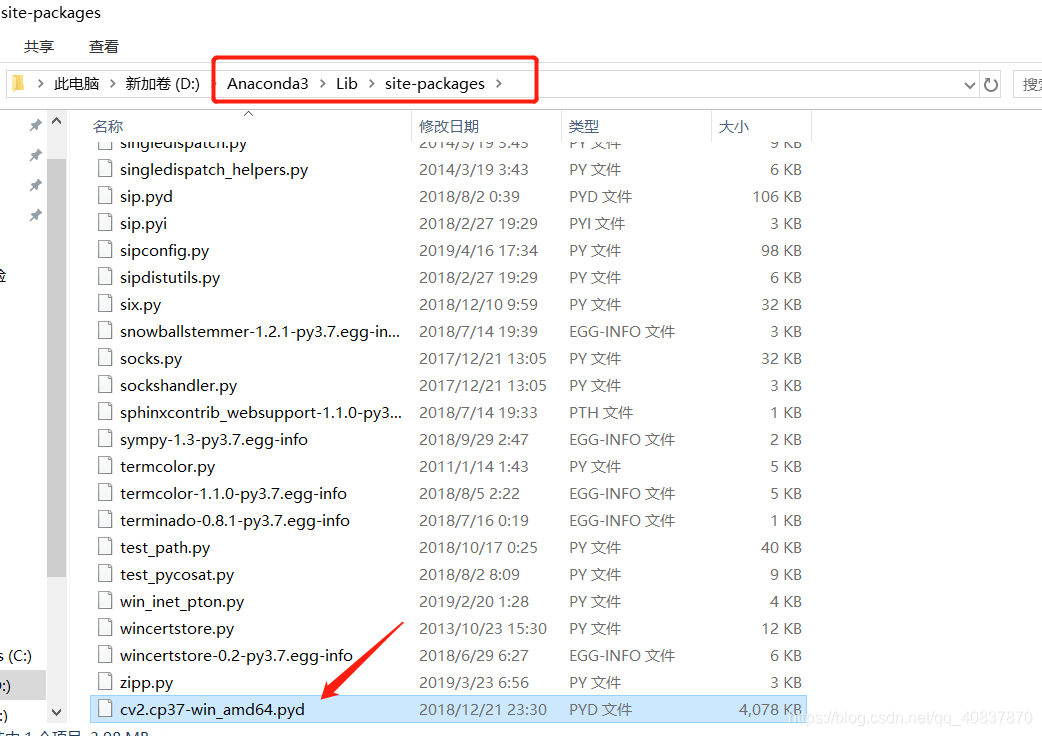1042x736 pixels.
Task: Open the 查看 ribbon tab
Action: (104, 46)
